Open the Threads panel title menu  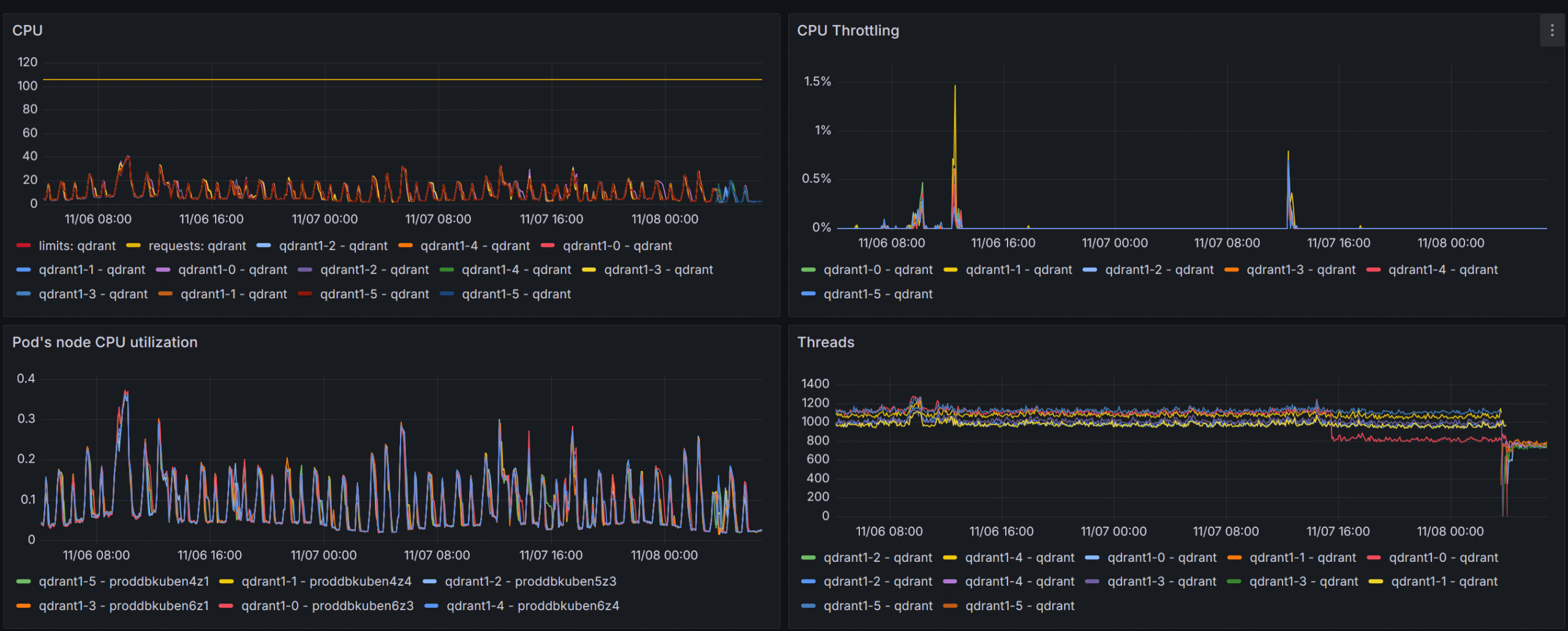pos(825,342)
